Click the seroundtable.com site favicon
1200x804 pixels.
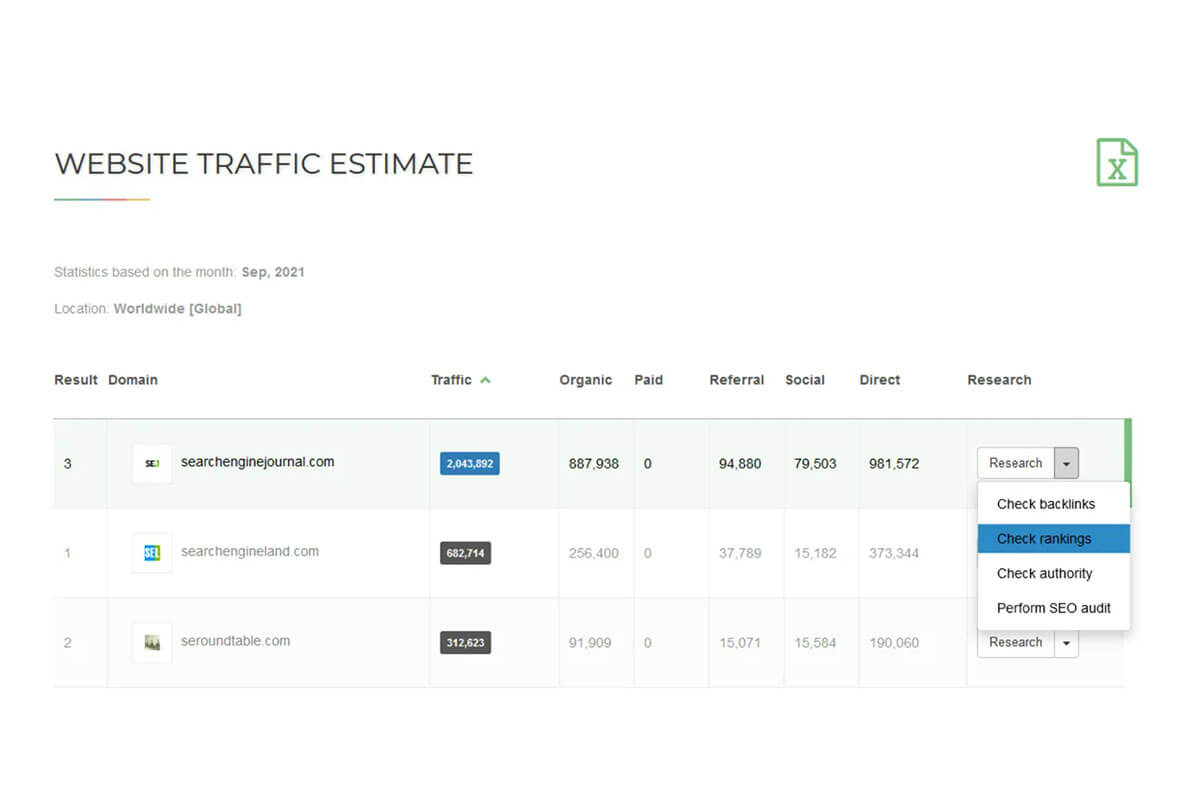point(151,642)
